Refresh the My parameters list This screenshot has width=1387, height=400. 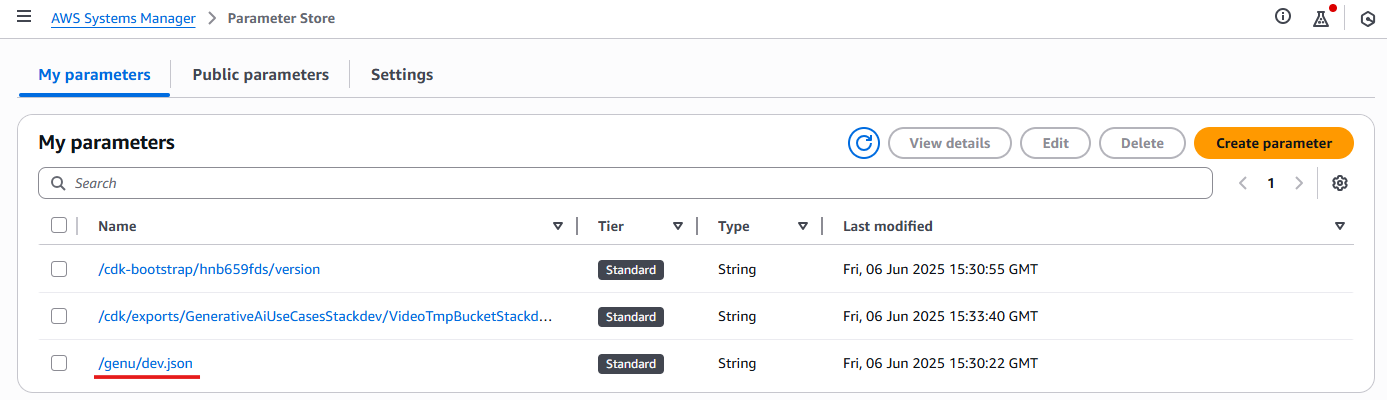click(x=863, y=143)
